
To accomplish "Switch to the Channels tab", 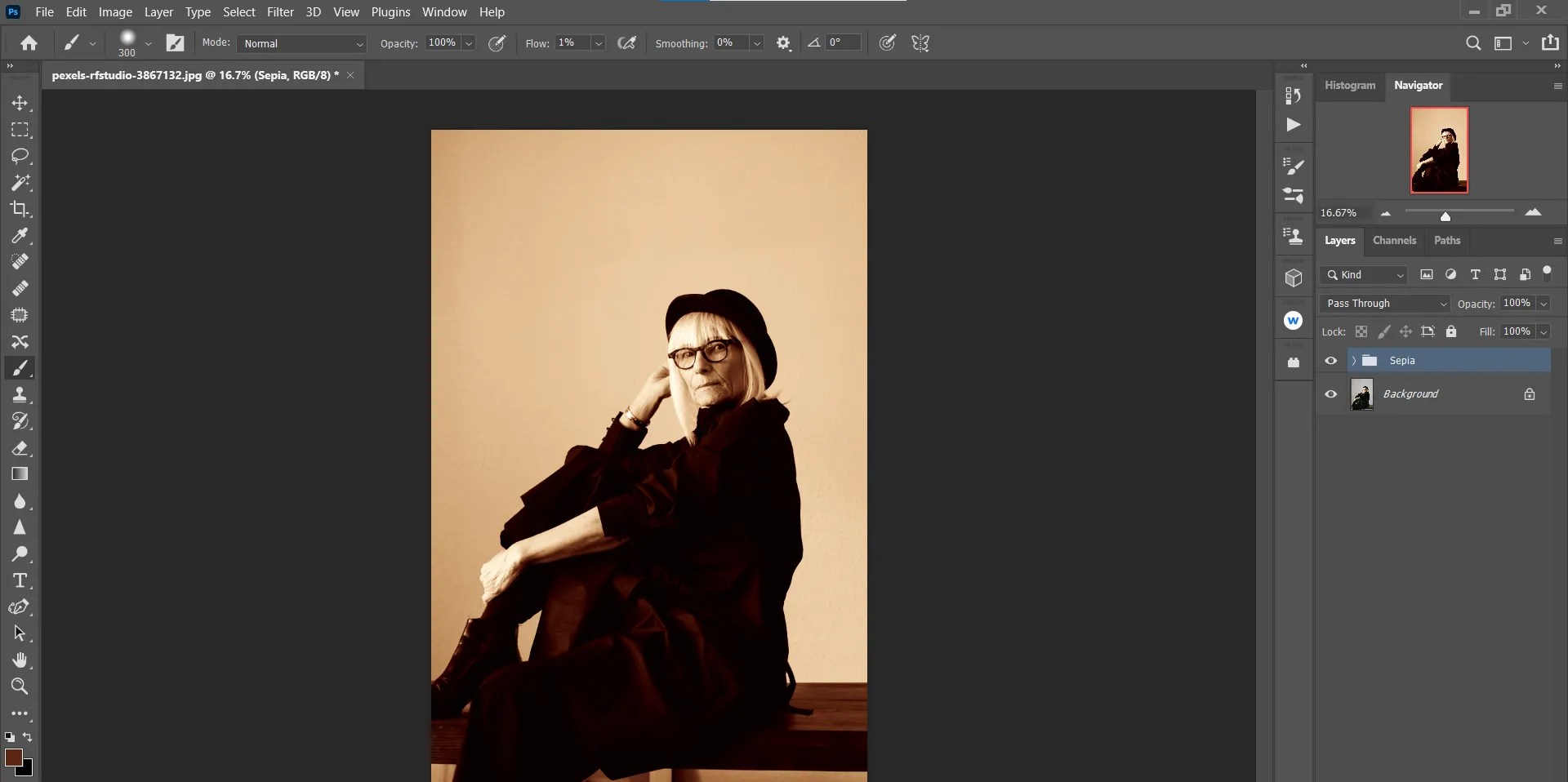I will [1394, 240].
